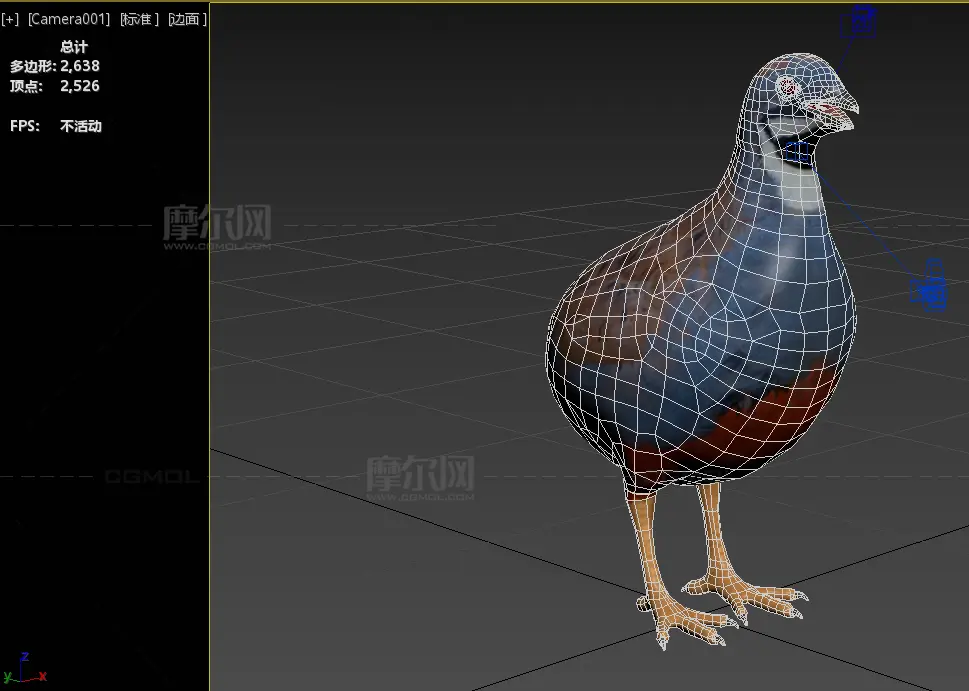Viewport: 969px width, 691px height.
Task: Select the blue camera target box on bird's neck
Action: pos(798,151)
